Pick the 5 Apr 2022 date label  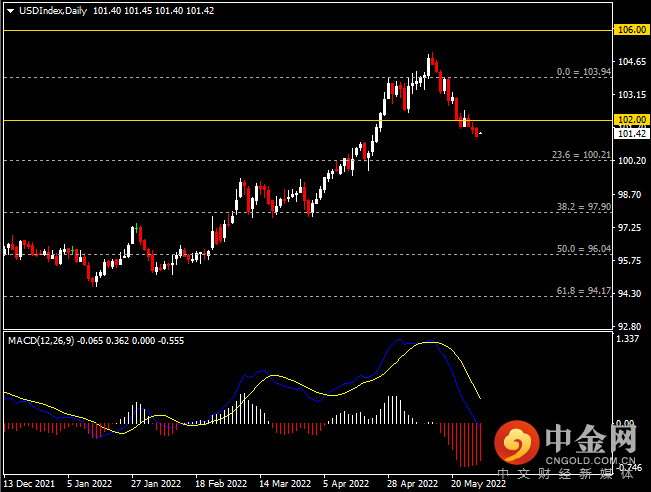[x=346, y=484]
